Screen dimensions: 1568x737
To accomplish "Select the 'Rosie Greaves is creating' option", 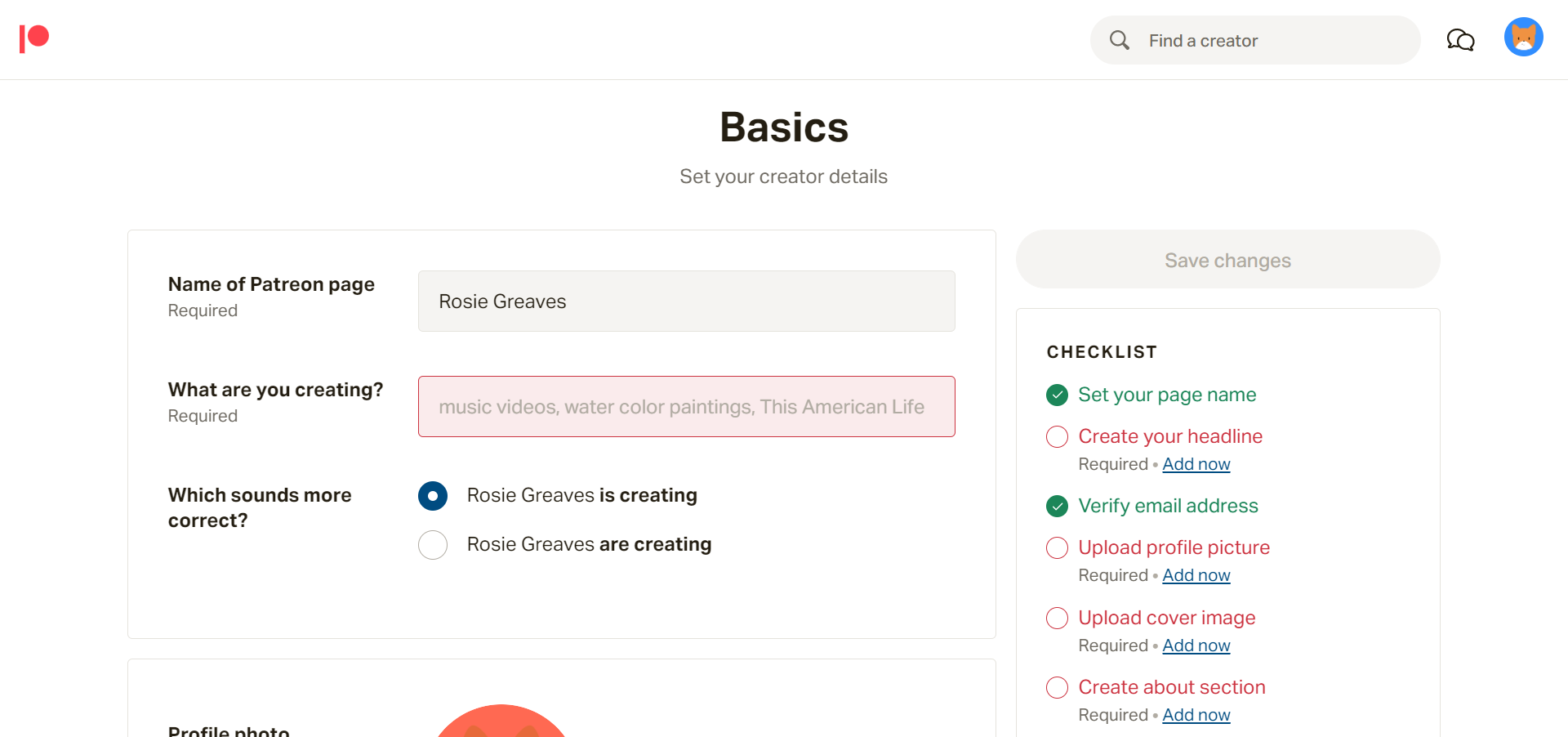I will click(x=433, y=496).
